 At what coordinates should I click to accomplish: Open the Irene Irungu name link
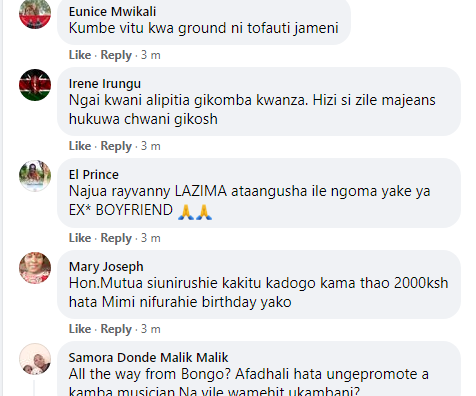point(105,84)
